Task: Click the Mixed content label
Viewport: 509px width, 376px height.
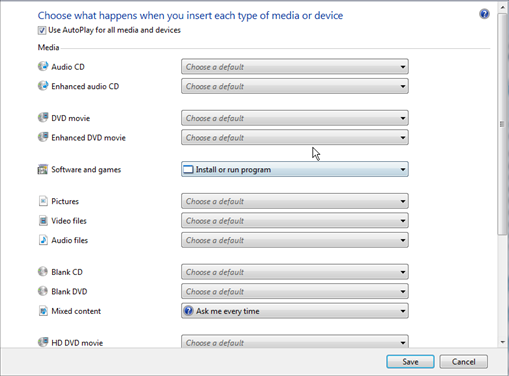Action: pyautogui.click(x=76, y=311)
